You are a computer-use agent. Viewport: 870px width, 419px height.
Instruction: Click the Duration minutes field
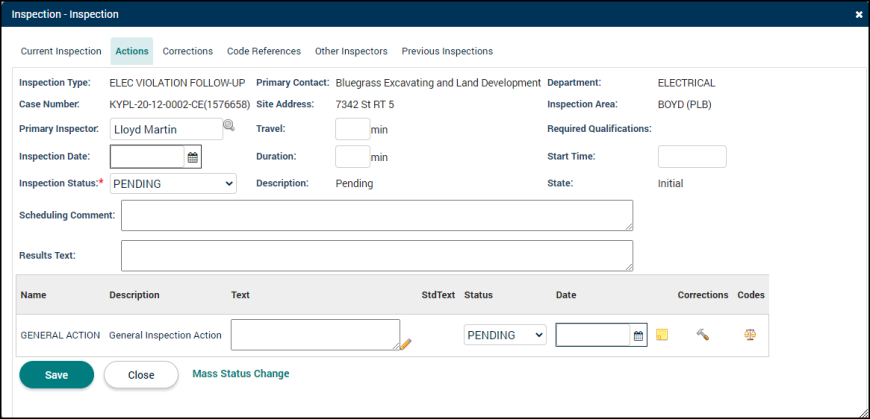tap(353, 157)
